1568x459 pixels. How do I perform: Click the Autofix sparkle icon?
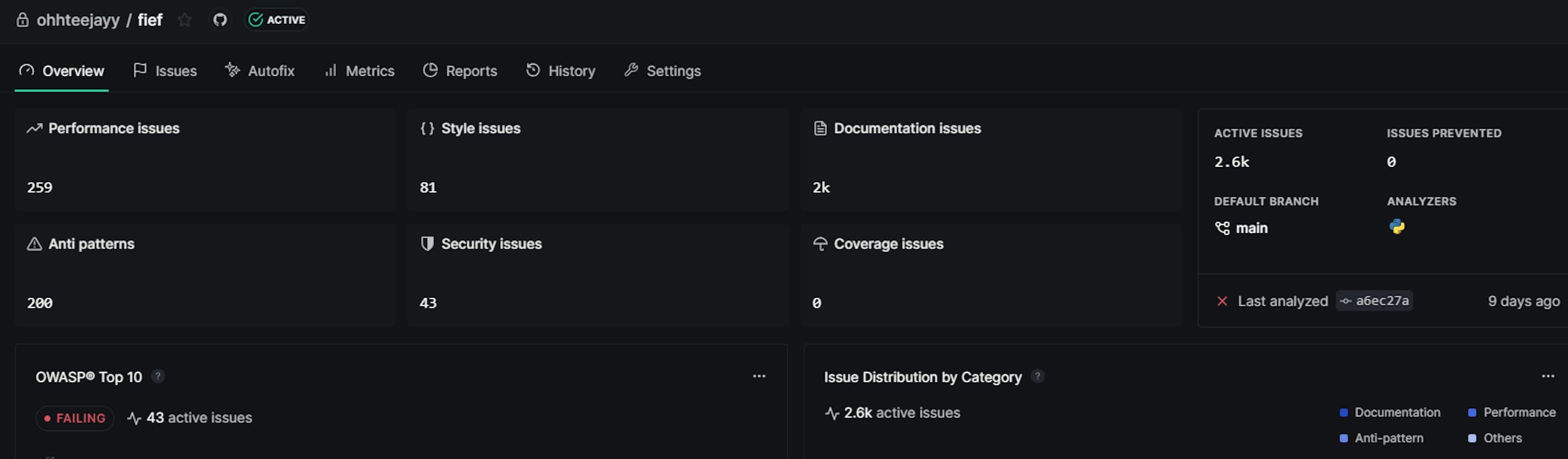click(232, 71)
